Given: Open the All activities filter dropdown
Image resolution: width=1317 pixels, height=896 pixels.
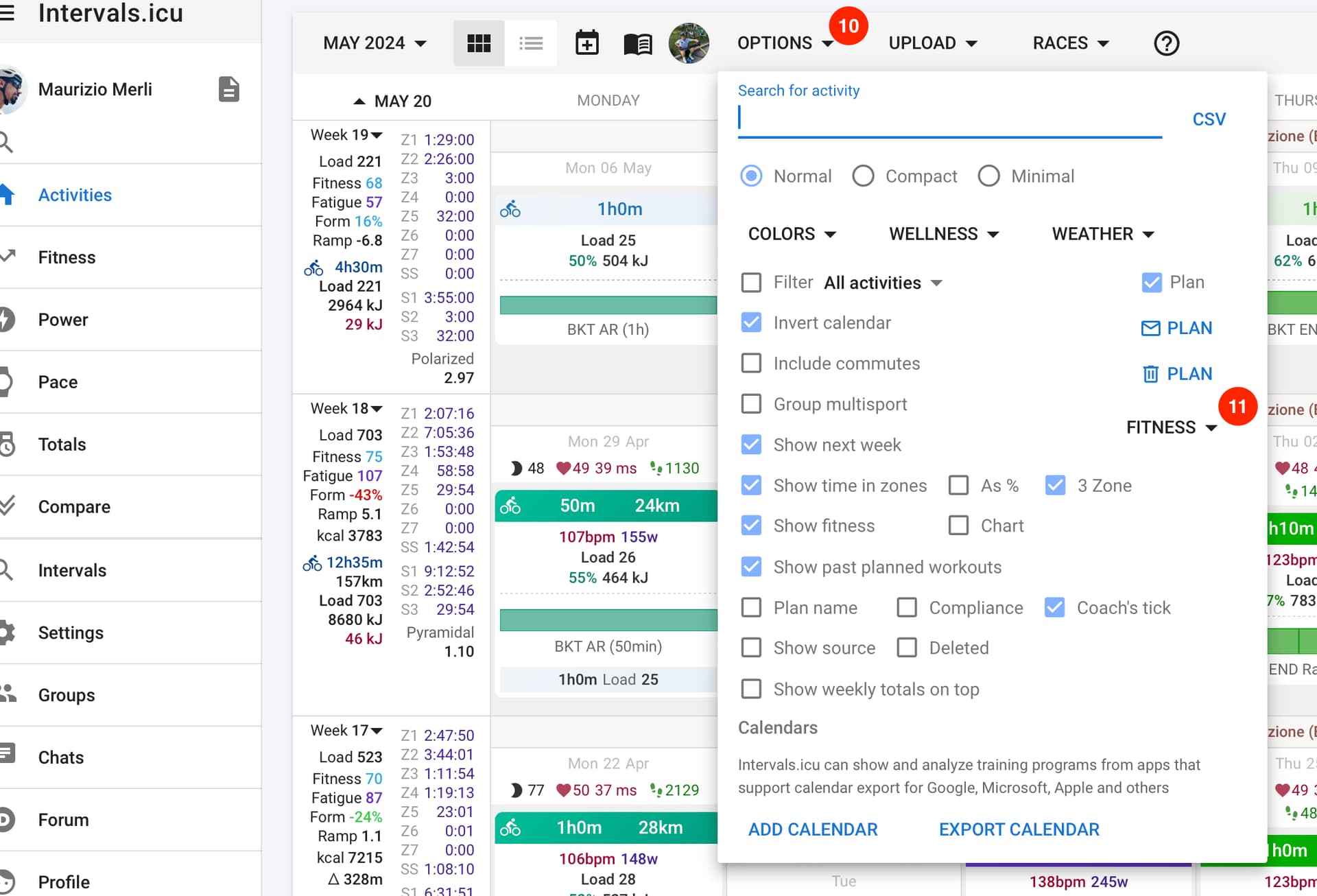Looking at the screenshot, I should click(883, 283).
